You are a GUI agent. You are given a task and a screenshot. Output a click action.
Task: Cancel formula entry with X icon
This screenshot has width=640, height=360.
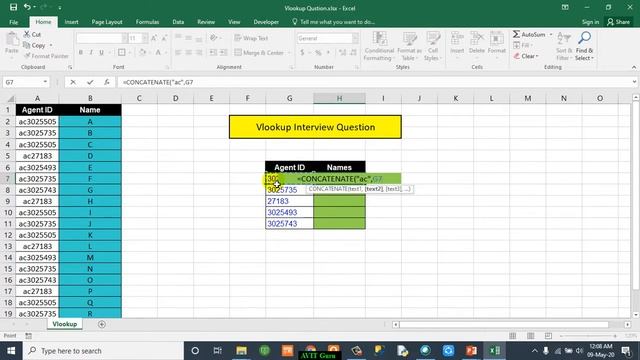coord(73,82)
